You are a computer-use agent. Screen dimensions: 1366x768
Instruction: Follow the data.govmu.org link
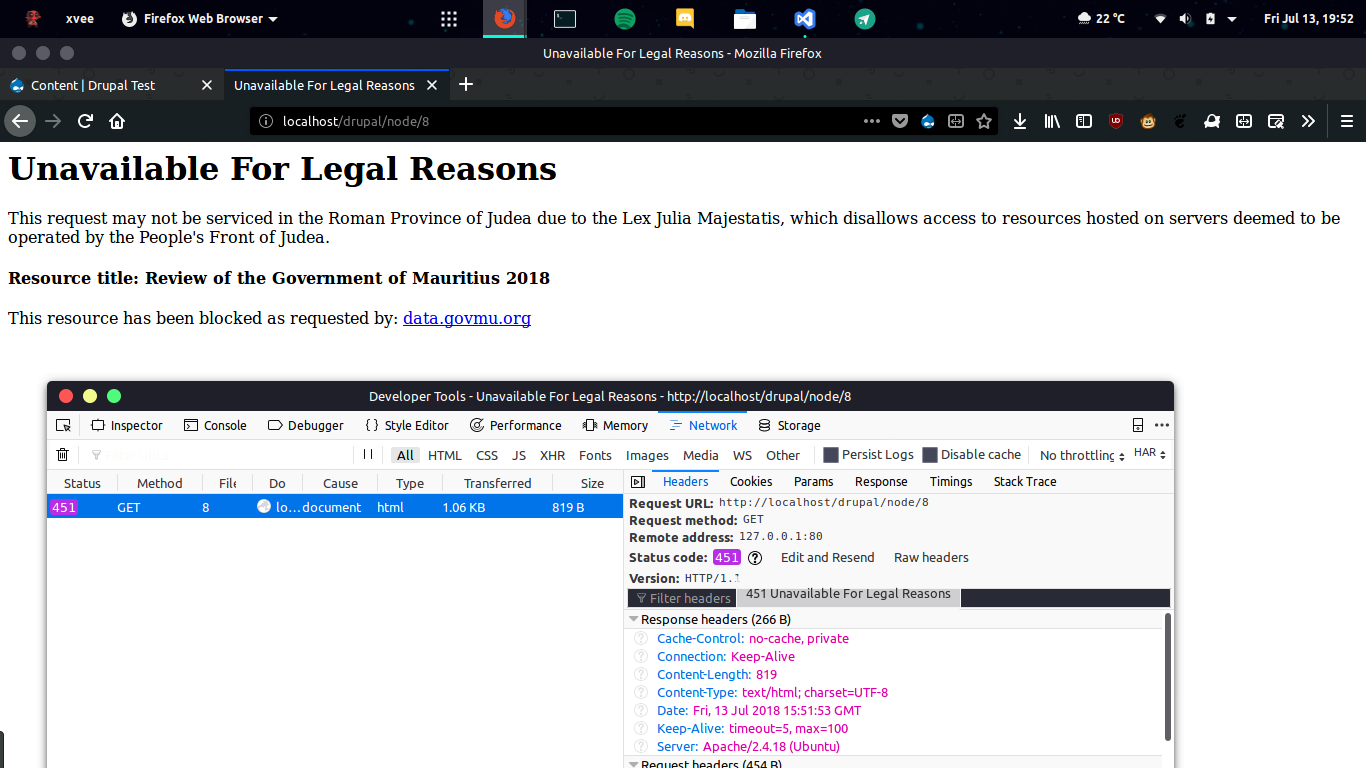(x=467, y=319)
